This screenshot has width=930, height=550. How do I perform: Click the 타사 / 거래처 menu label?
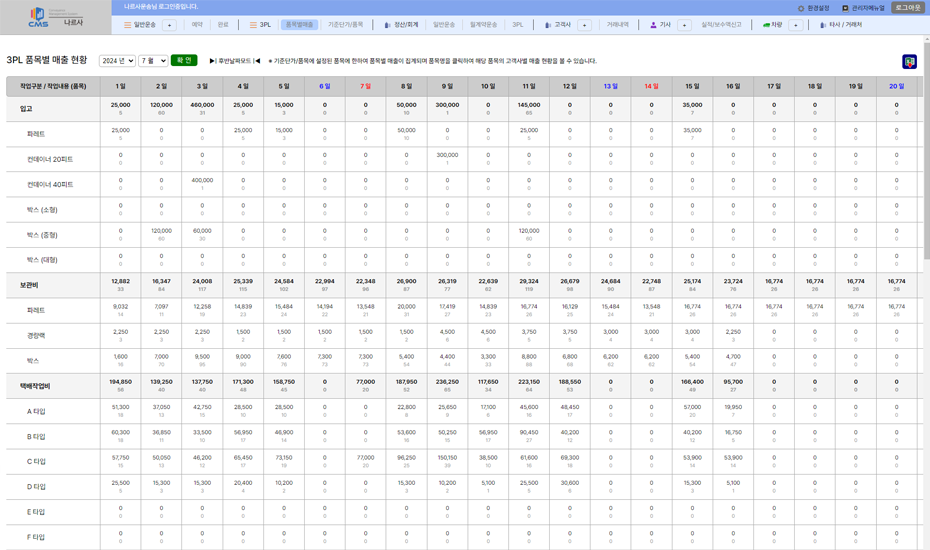click(845, 25)
